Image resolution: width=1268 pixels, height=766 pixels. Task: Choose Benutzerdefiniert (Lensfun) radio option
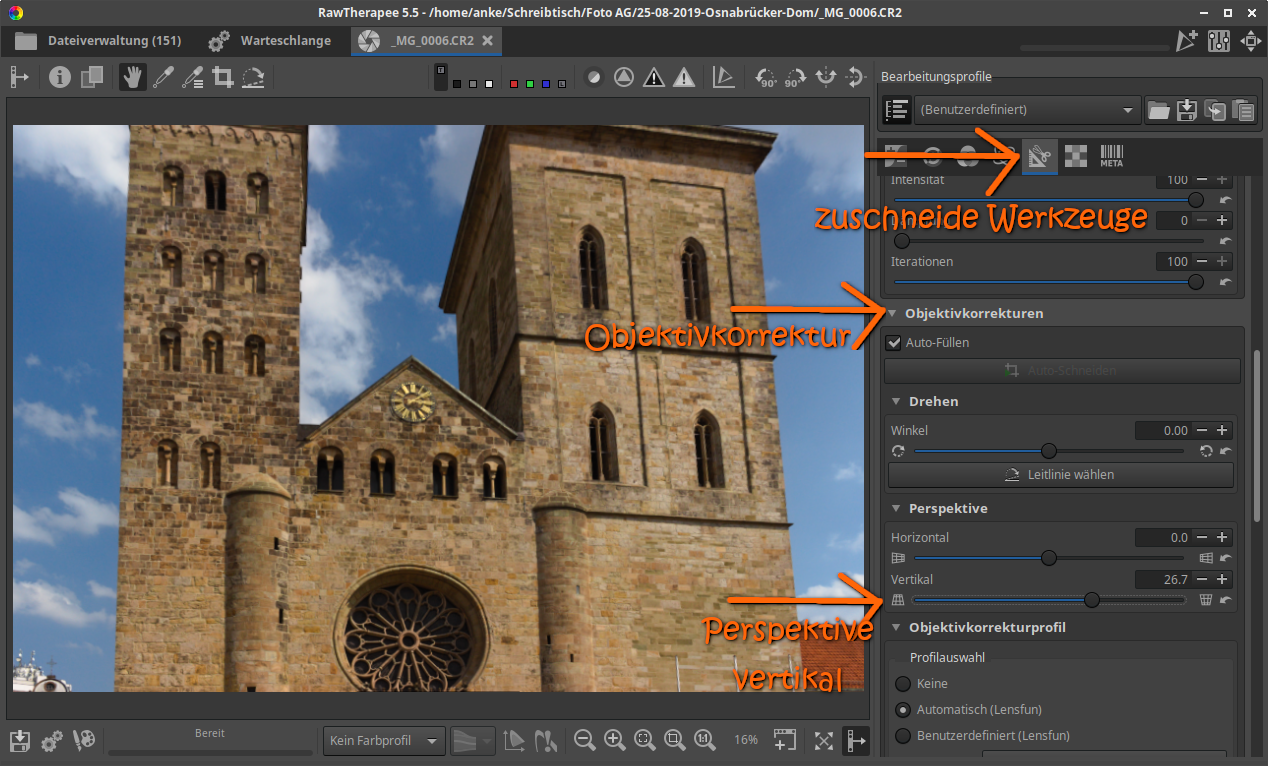(x=903, y=736)
